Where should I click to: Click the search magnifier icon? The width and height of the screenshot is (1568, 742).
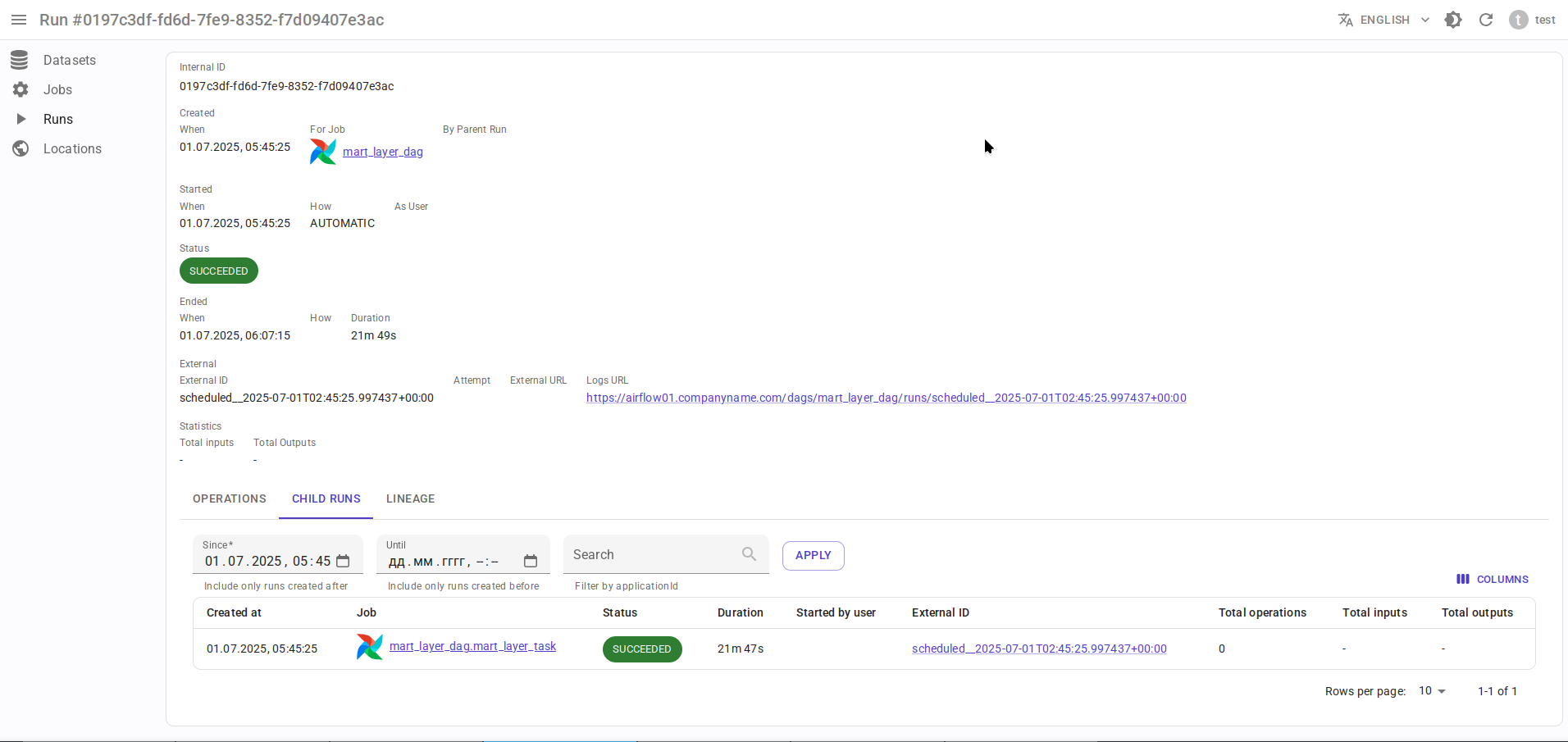(x=749, y=554)
